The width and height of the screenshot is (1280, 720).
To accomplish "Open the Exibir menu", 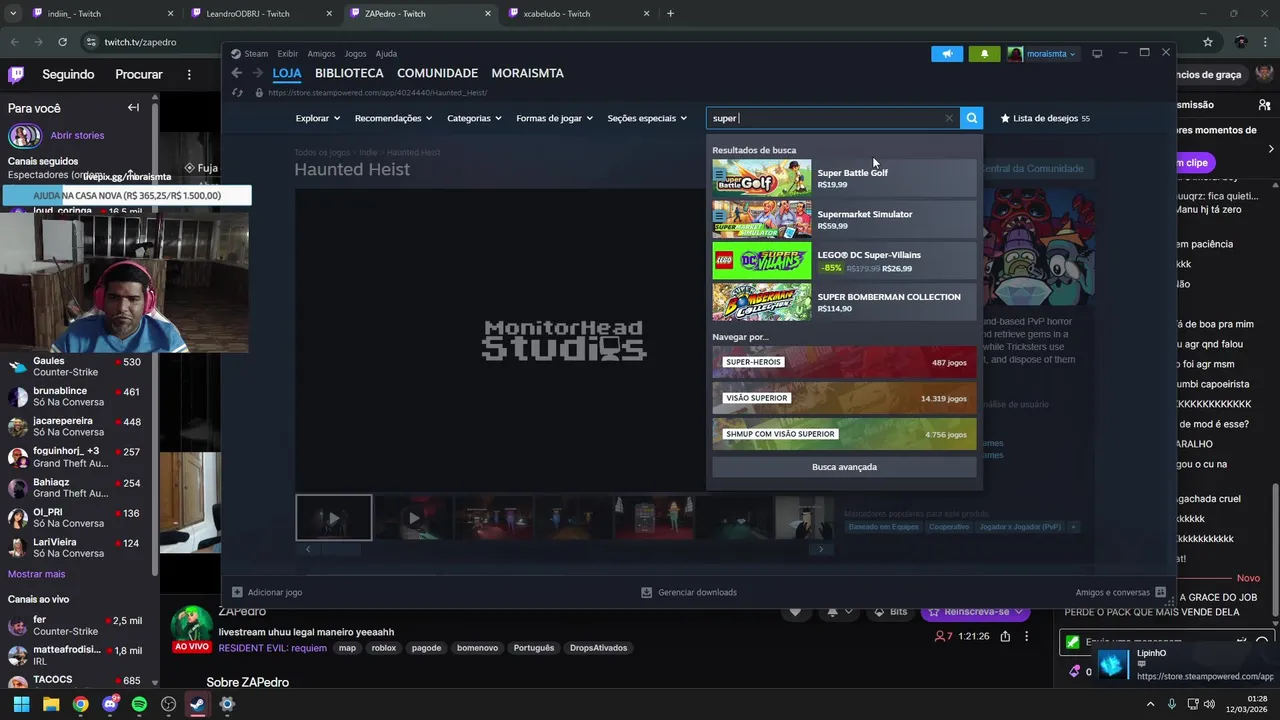I will click(x=288, y=54).
